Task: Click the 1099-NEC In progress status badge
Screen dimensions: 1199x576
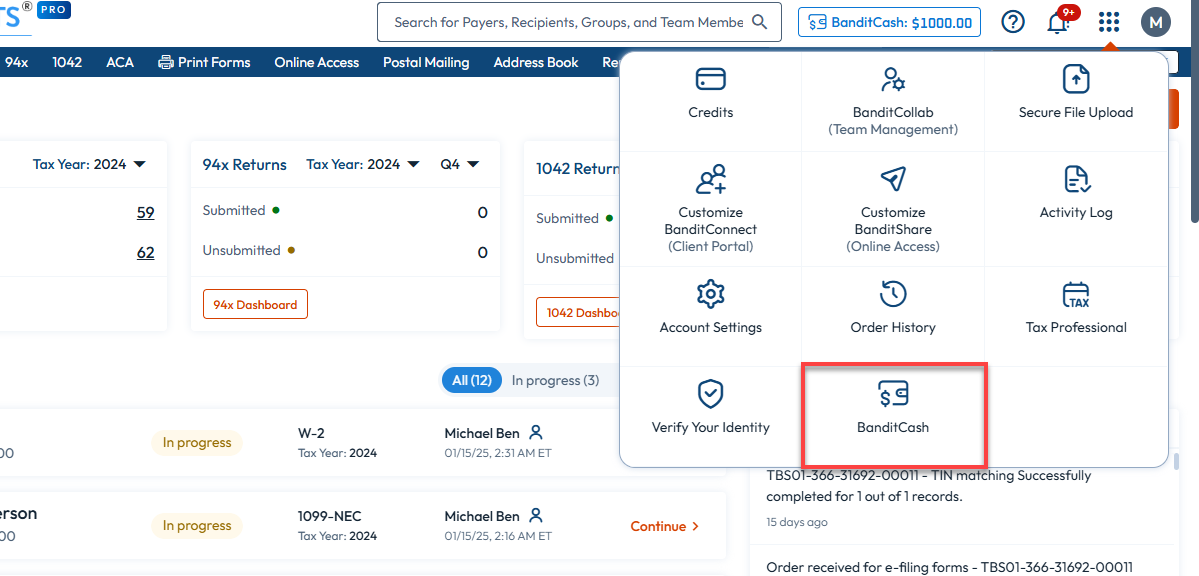Action: [x=197, y=526]
